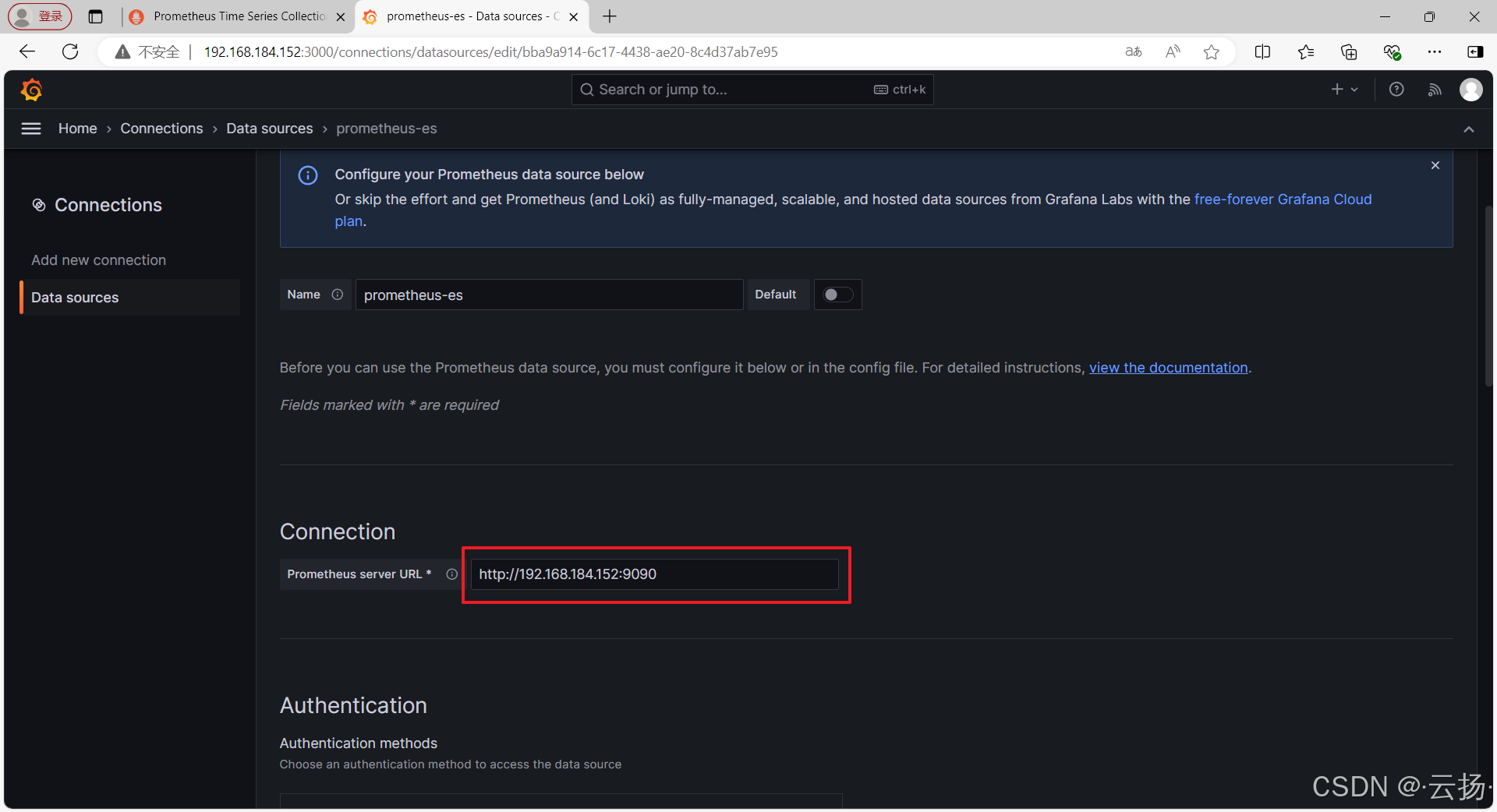Click the browser back arrow
Screen dimensions: 1497x812
[27, 51]
